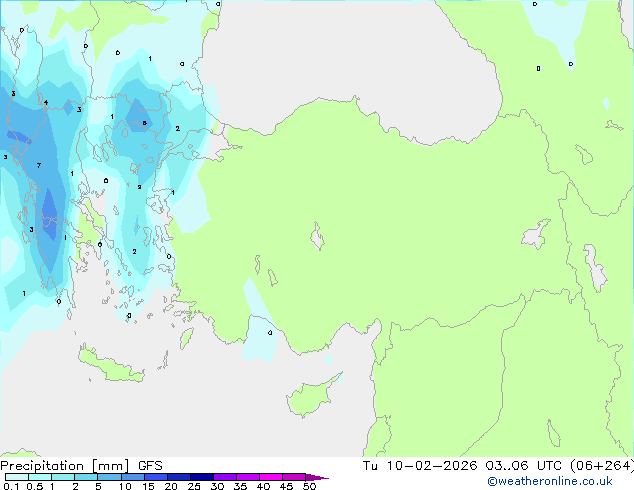Screen dimensions: 634x490
Task: Select the '35' legend scale label
Action: [240, 486]
